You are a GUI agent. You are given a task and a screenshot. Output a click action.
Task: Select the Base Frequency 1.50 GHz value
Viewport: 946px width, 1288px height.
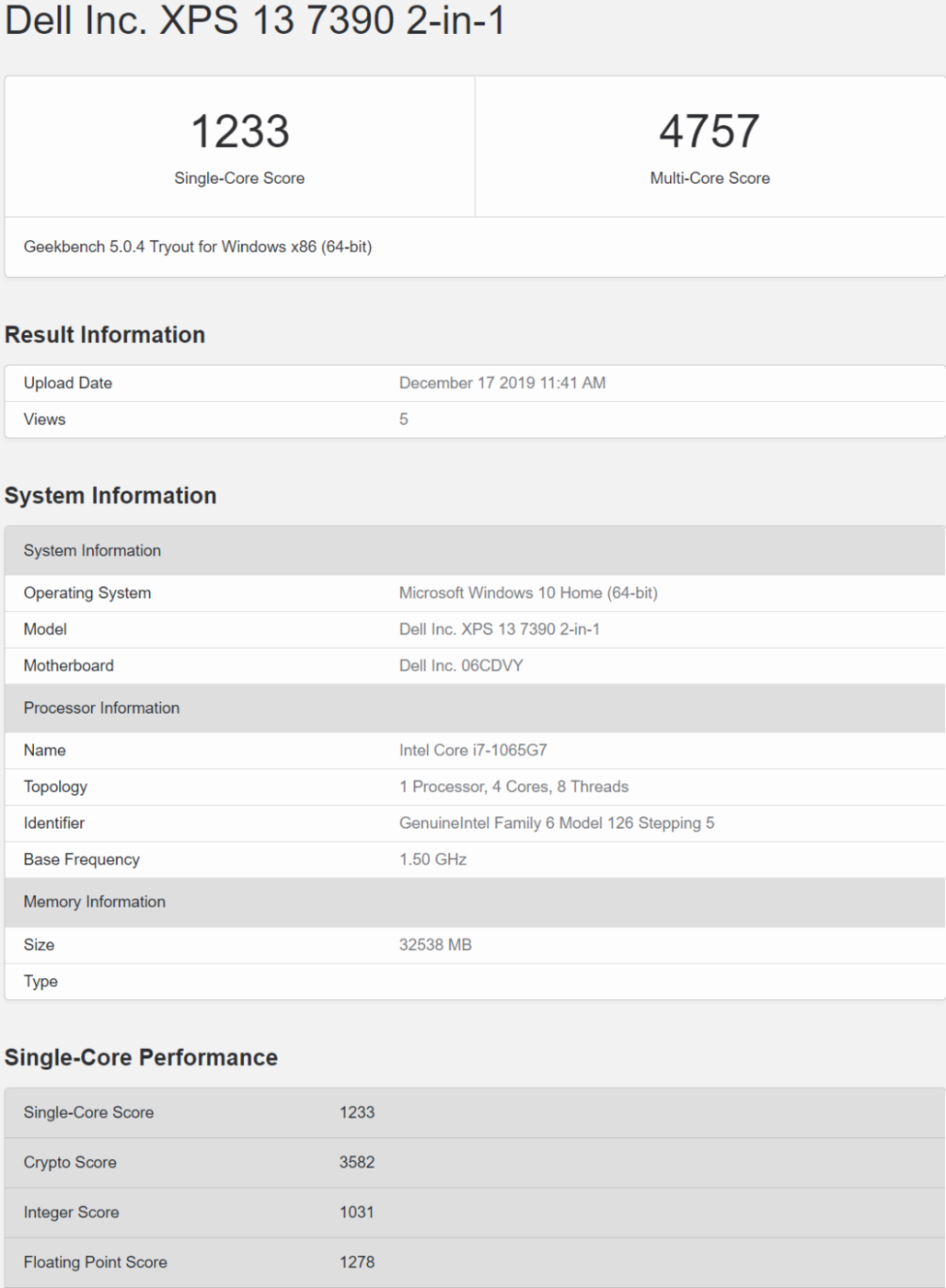coord(433,859)
